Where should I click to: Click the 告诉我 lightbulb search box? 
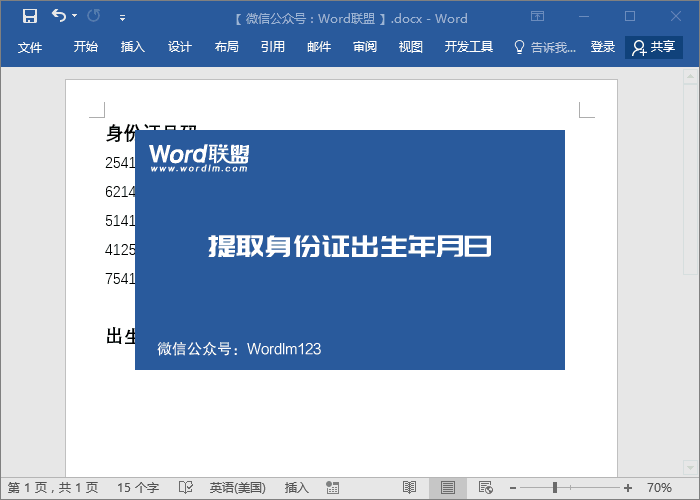click(545, 47)
